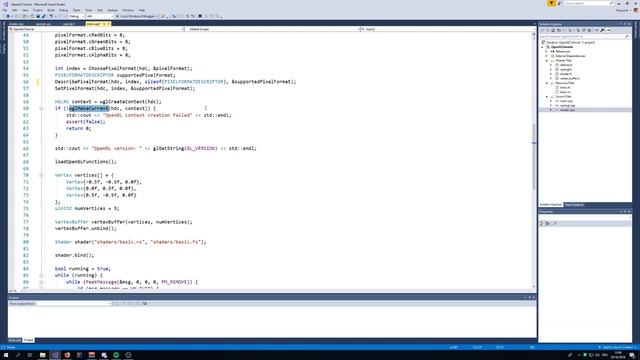The height and width of the screenshot is (360, 640).
Task: Collapse the if block at line 60
Action: (x=41, y=109)
